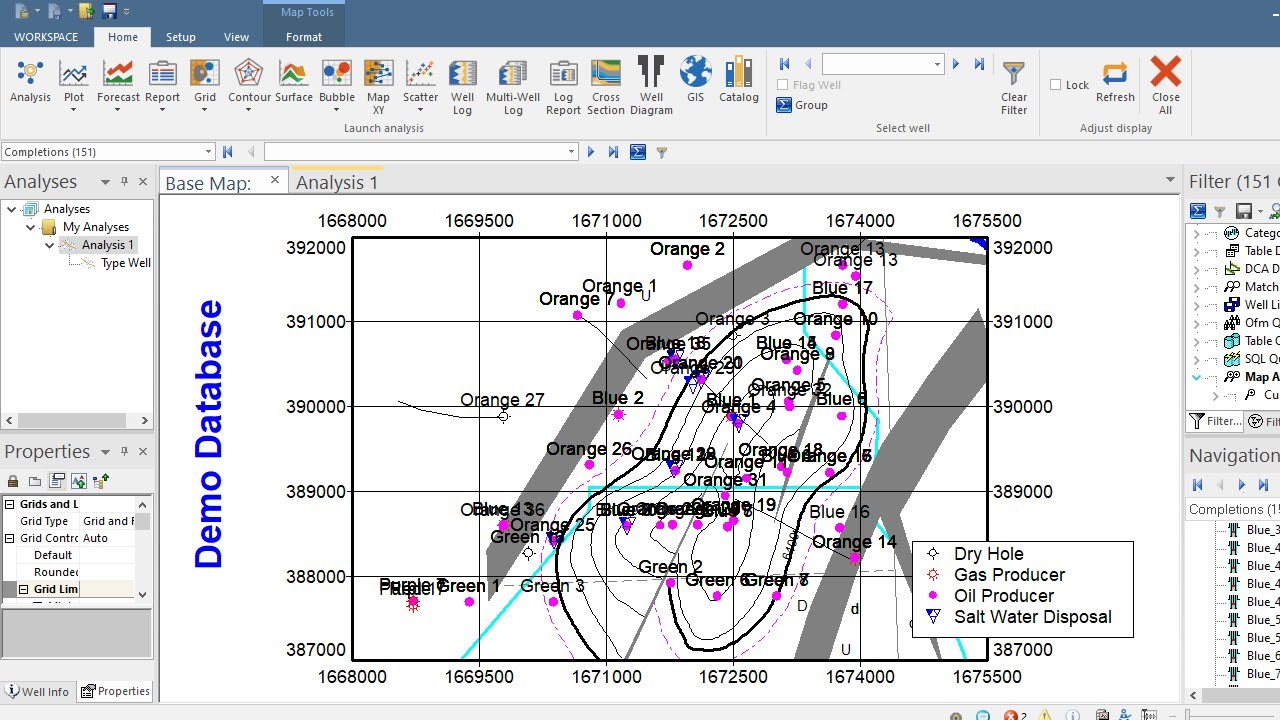Open the Forecast analysis tool
The width and height of the screenshot is (1280, 720).
118,79
